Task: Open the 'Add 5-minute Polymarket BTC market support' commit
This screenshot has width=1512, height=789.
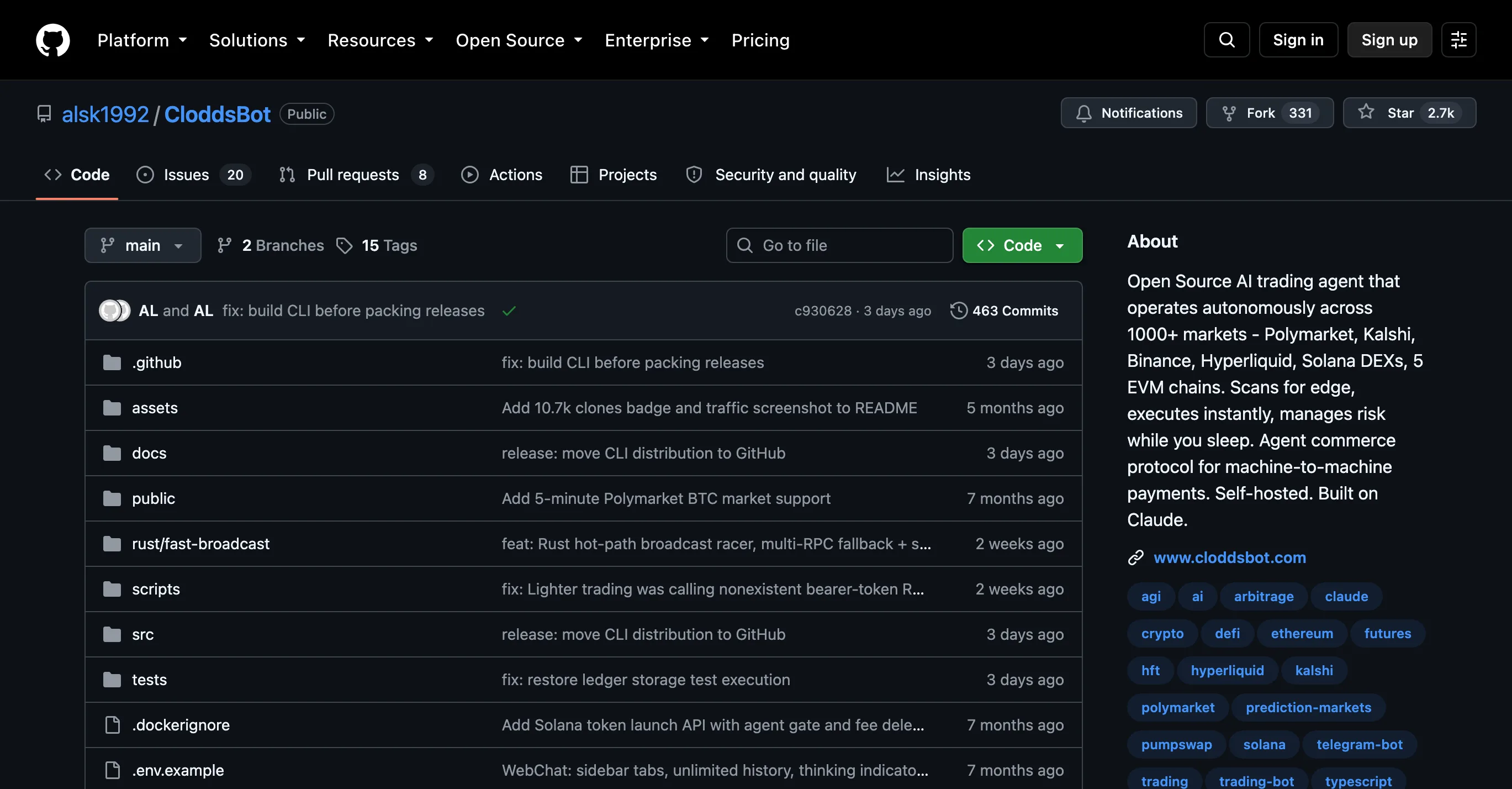Action: point(665,498)
